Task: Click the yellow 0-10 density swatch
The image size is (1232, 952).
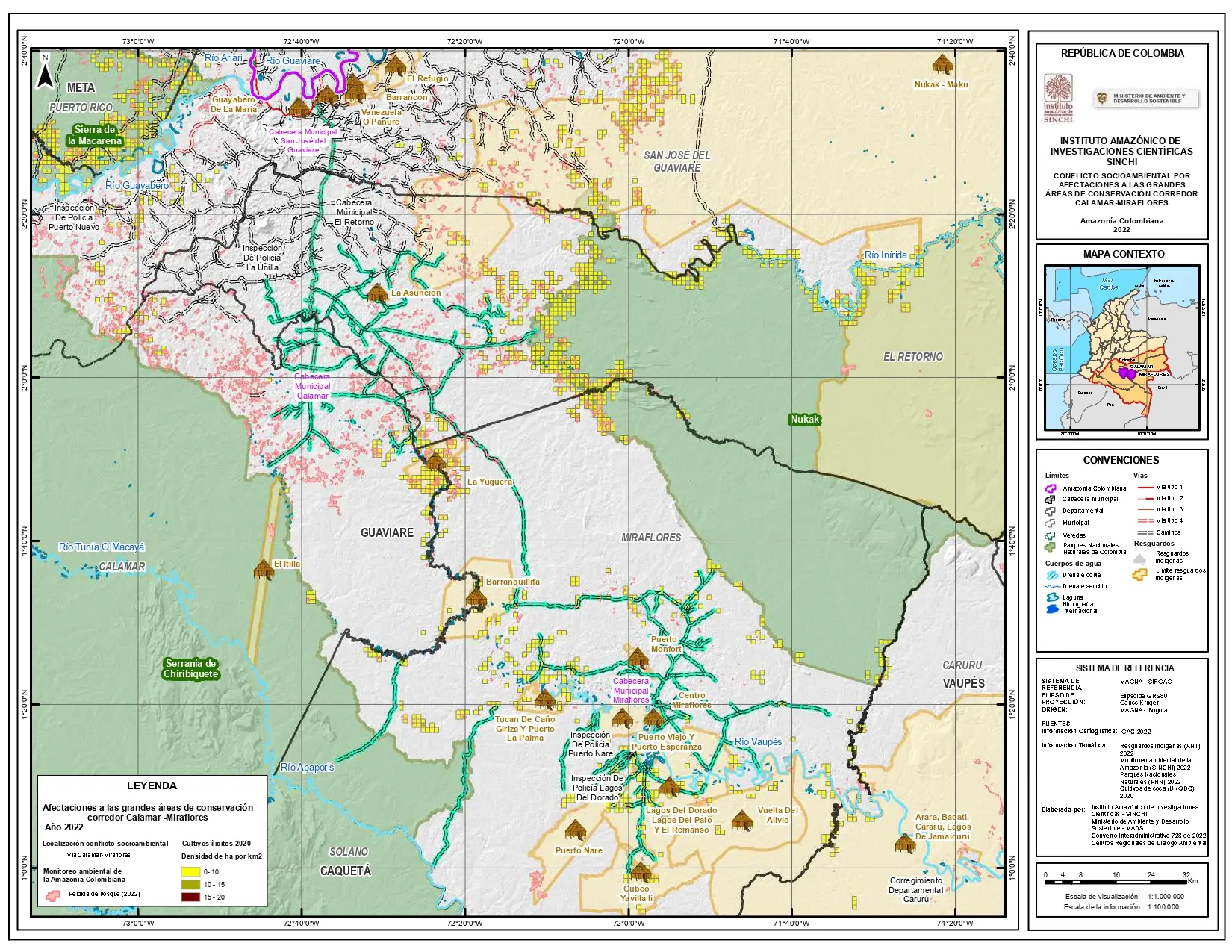Action: coord(190,871)
